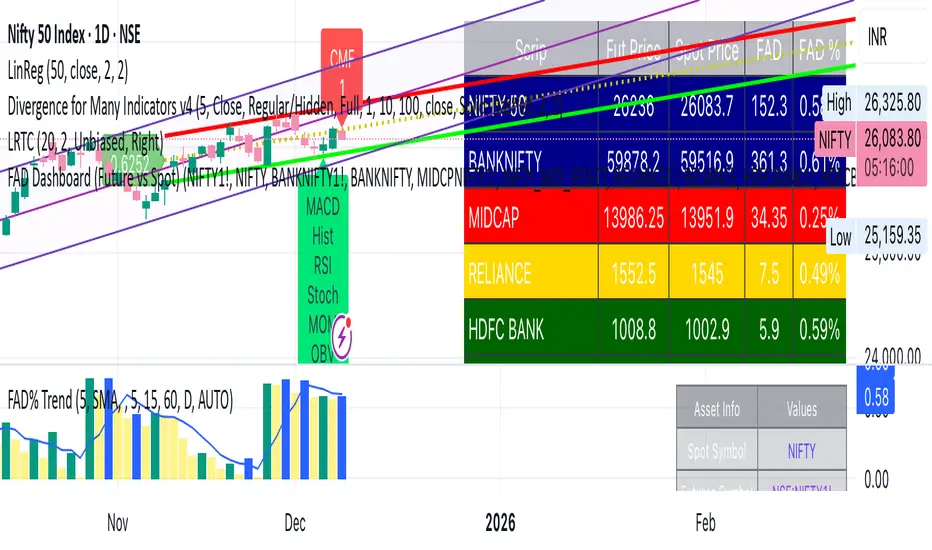
Task: Select the FAD Dashboard indicator legend
Action: 432,178
